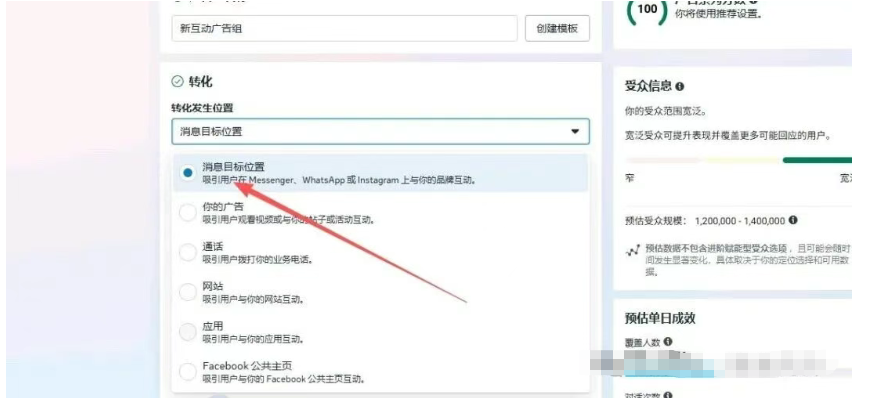Click the Messenger、WhatsApp 或 Instagram description text
Screen dimensions: 889x398
pos(339,180)
